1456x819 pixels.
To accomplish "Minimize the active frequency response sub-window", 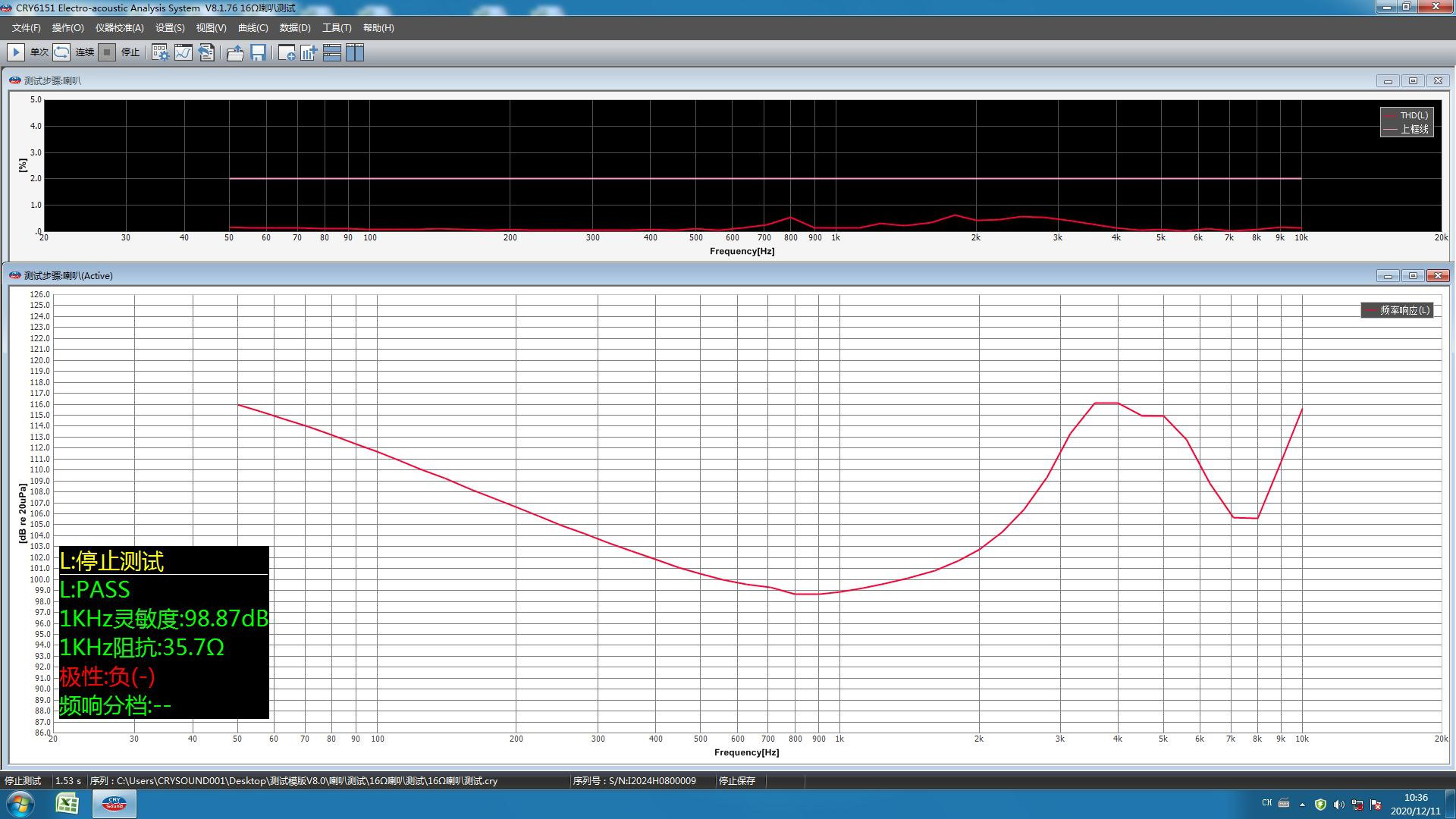I will click(x=1388, y=276).
